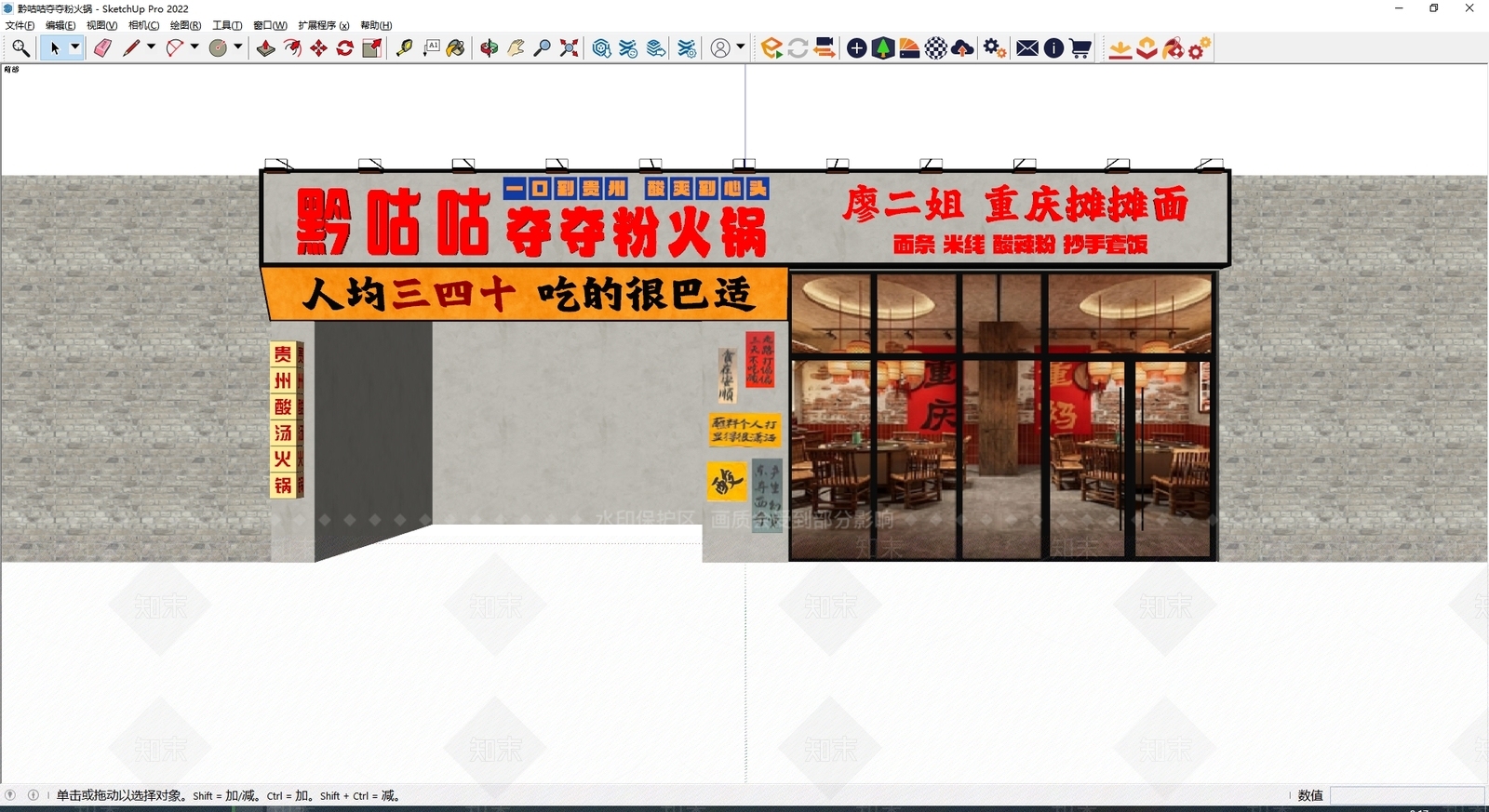Select the Text label tool
The image size is (1489, 812).
coord(431,48)
